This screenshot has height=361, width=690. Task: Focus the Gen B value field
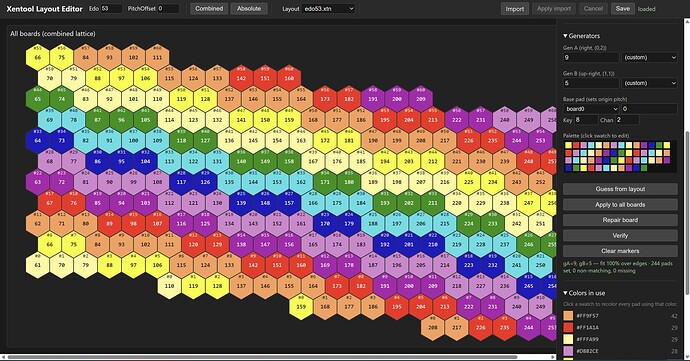tap(591, 83)
